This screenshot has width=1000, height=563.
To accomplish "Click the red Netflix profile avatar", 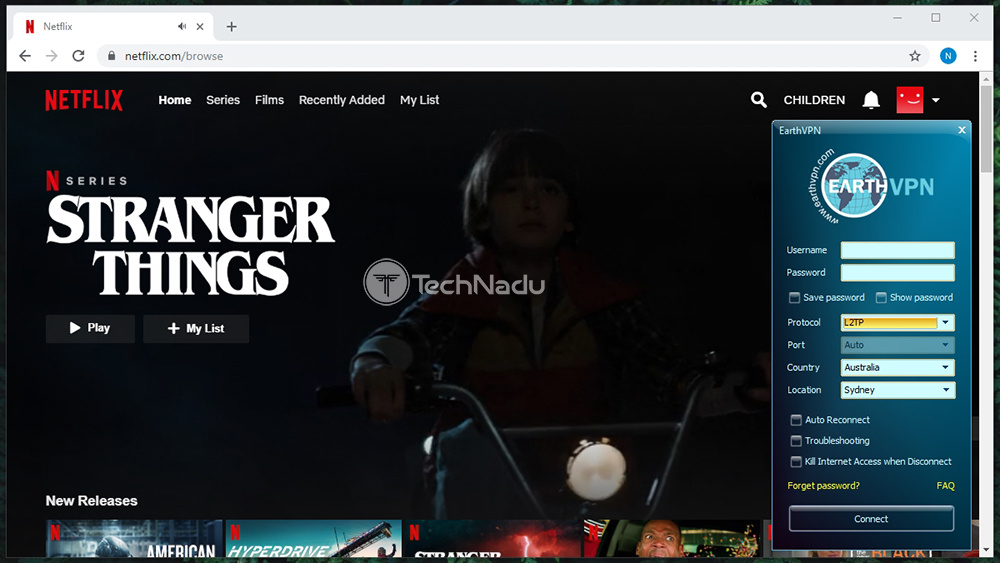I will pyautogui.click(x=909, y=100).
